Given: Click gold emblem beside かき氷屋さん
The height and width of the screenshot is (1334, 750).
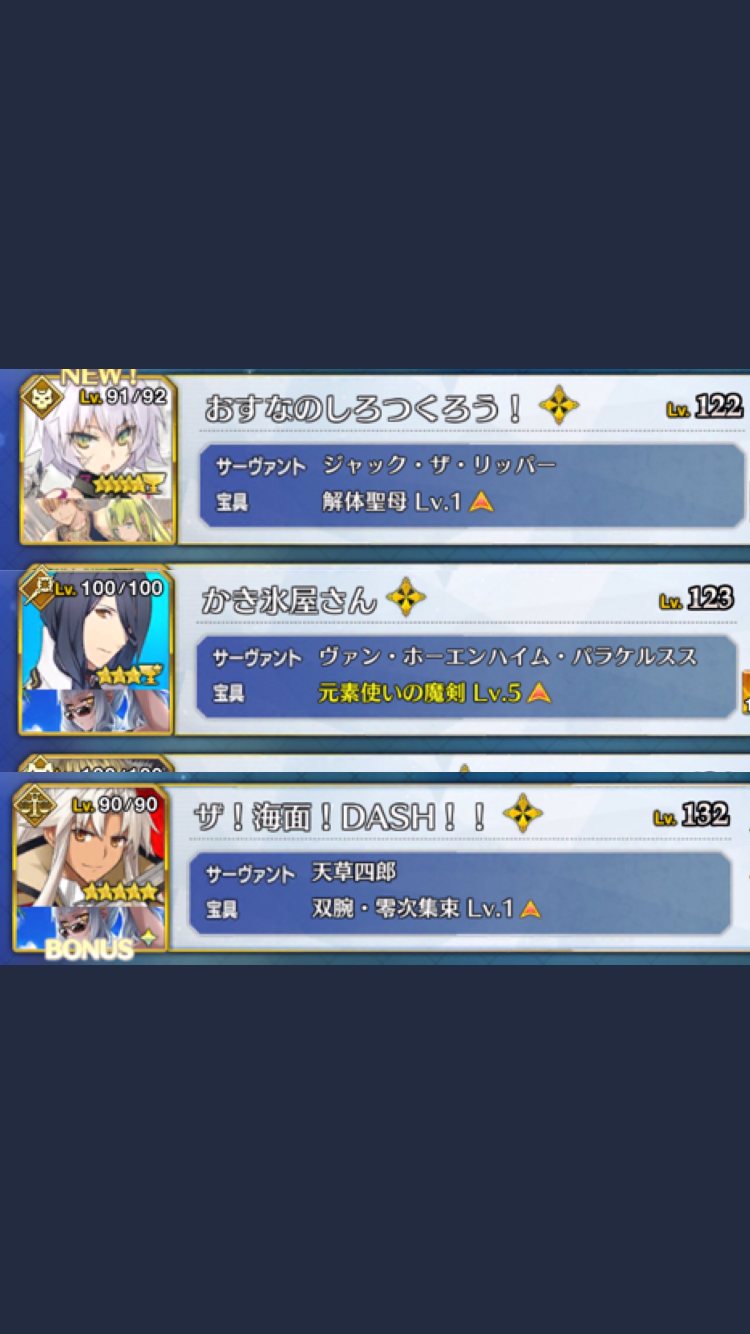Looking at the screenshot, I should pos(405,598).
